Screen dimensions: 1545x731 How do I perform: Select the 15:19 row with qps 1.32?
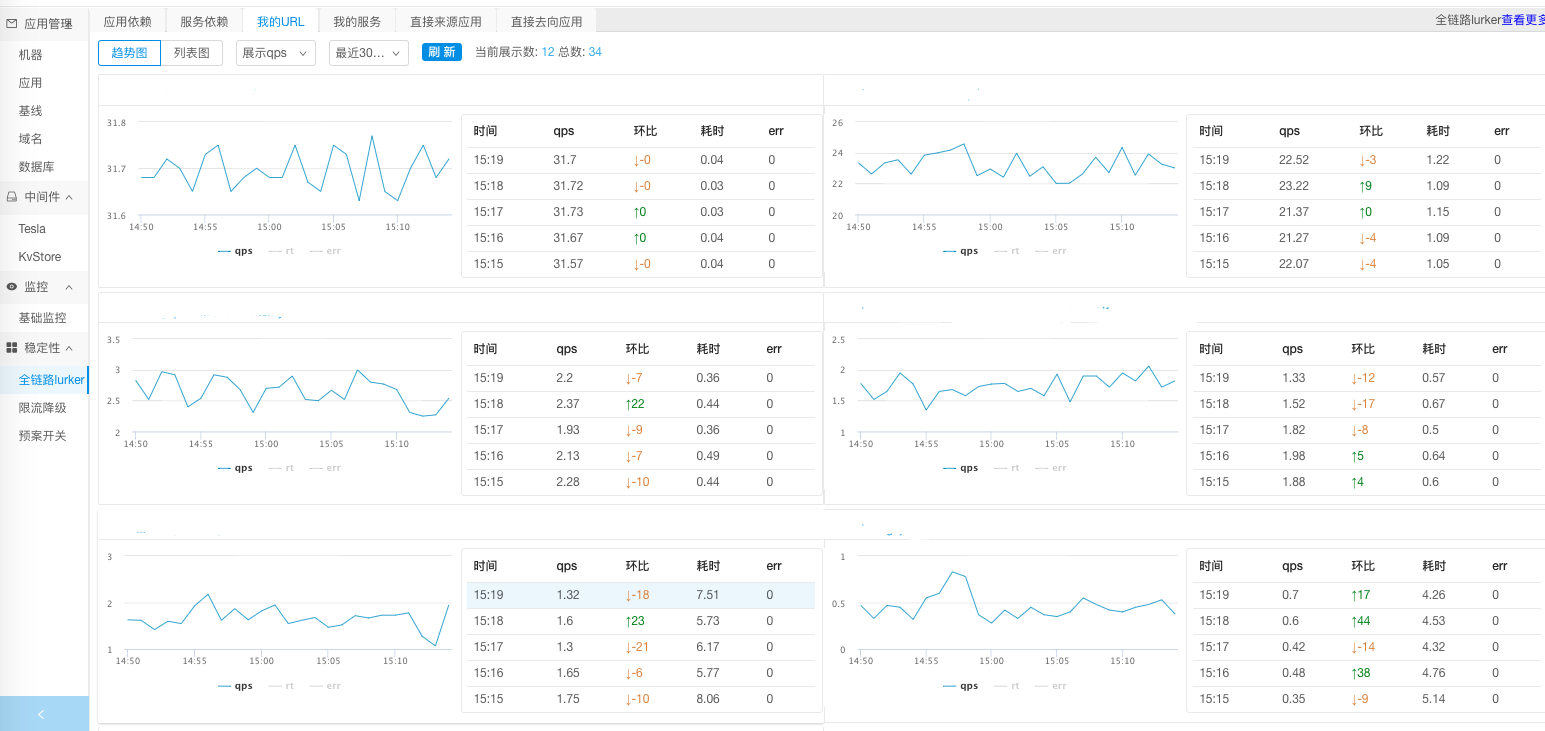coord(640,596)
